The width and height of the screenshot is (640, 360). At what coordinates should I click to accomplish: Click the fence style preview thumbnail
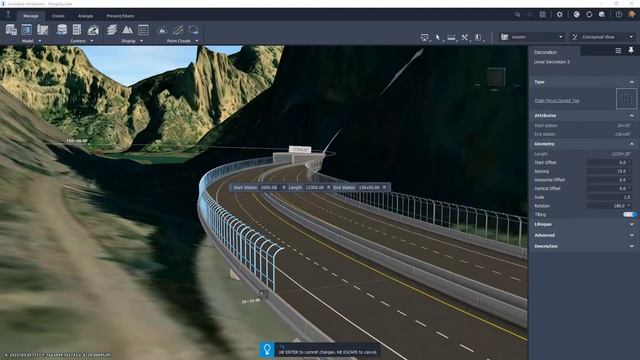(x=626, y=98)
